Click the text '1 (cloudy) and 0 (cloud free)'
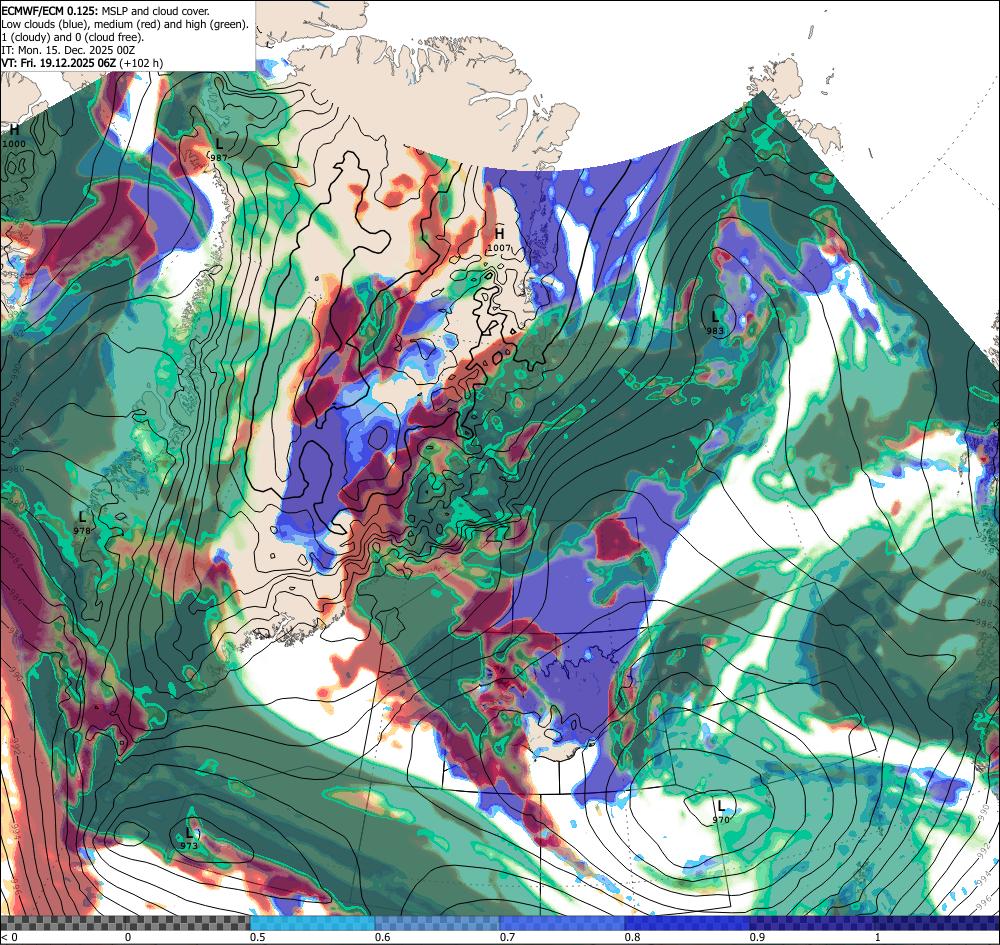 point(73,36)
